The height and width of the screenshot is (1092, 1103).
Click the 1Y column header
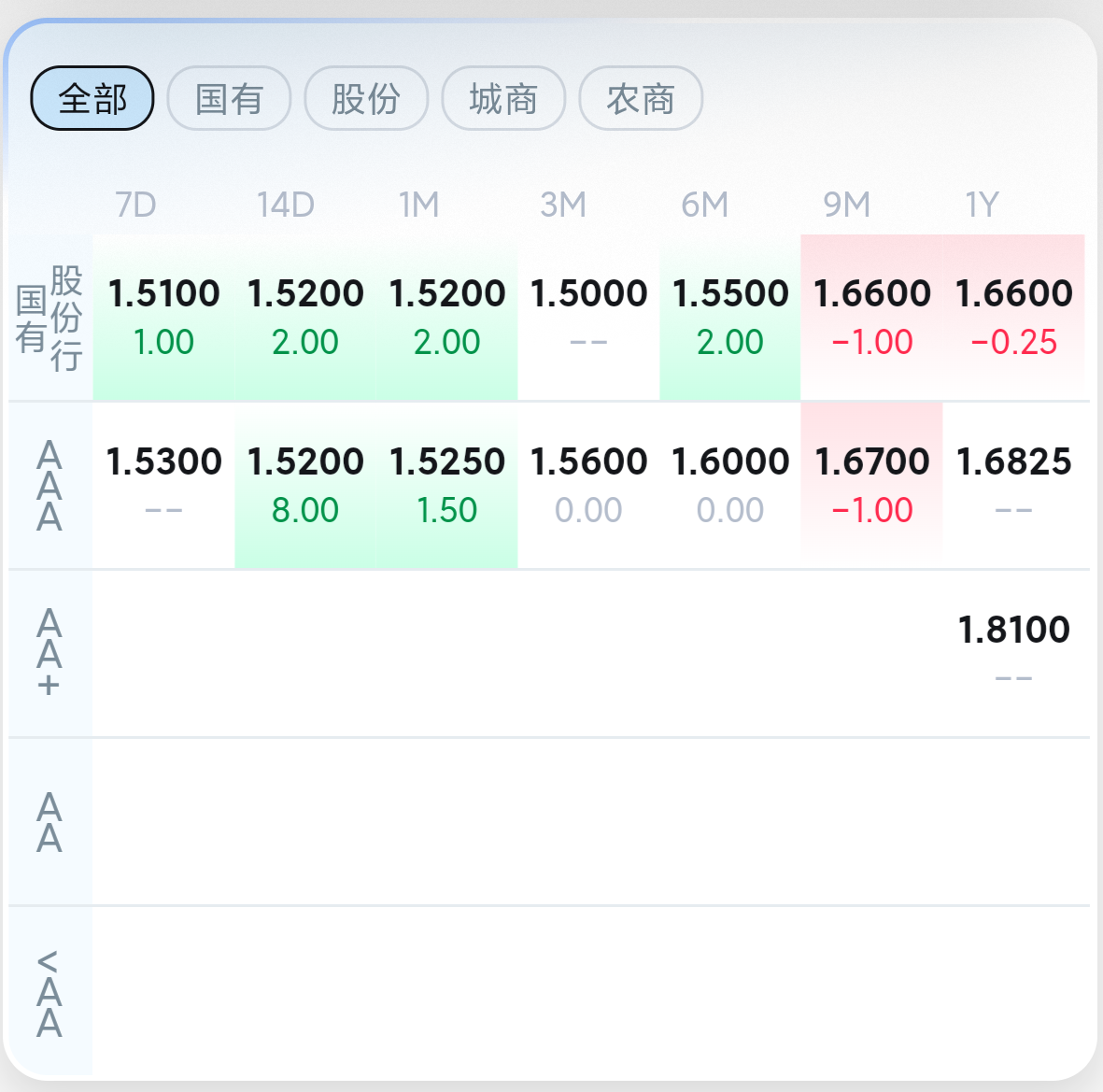[x=982, y=205]
